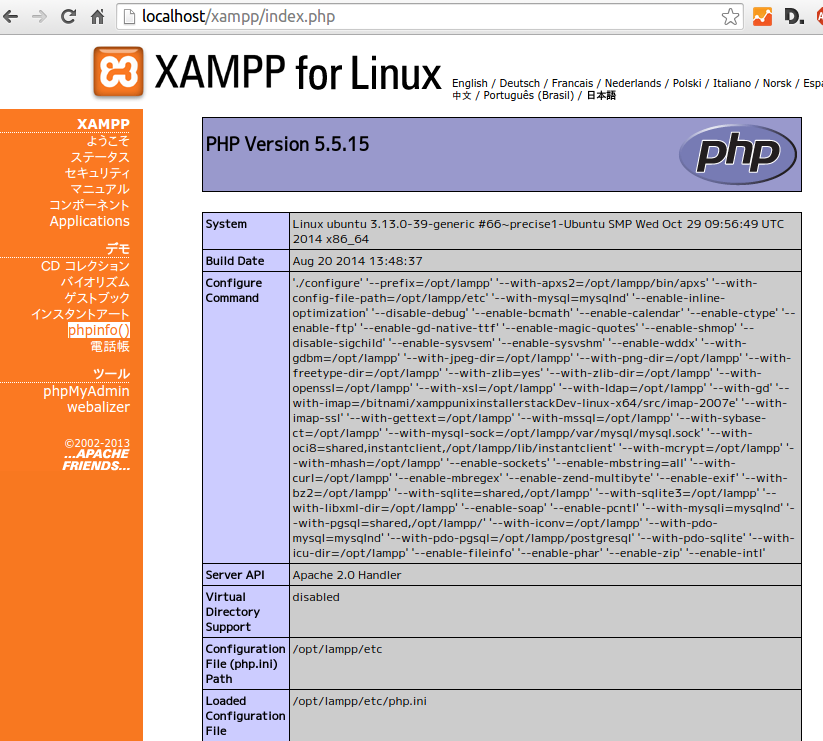Select the highlighted phpinfo() sidebar item

pos(99,330)
